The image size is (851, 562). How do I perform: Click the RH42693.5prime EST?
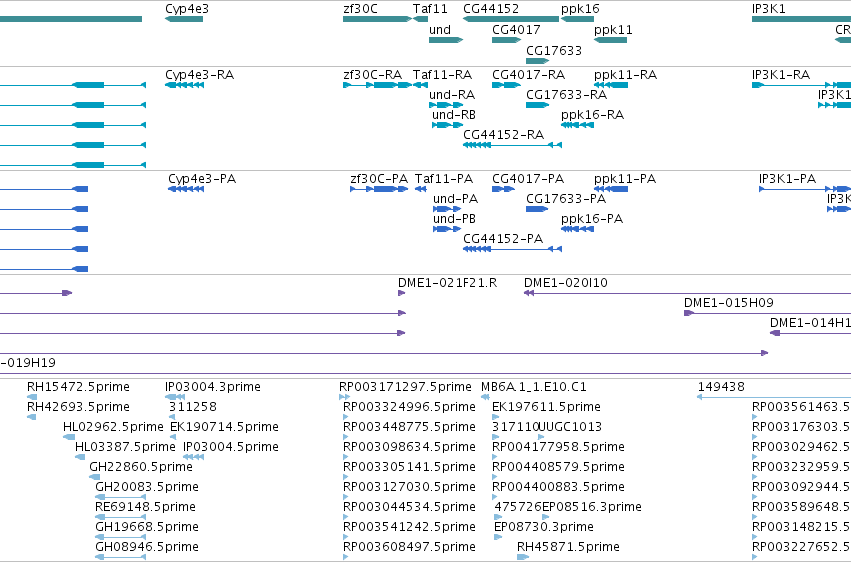[x=31, y=417]
